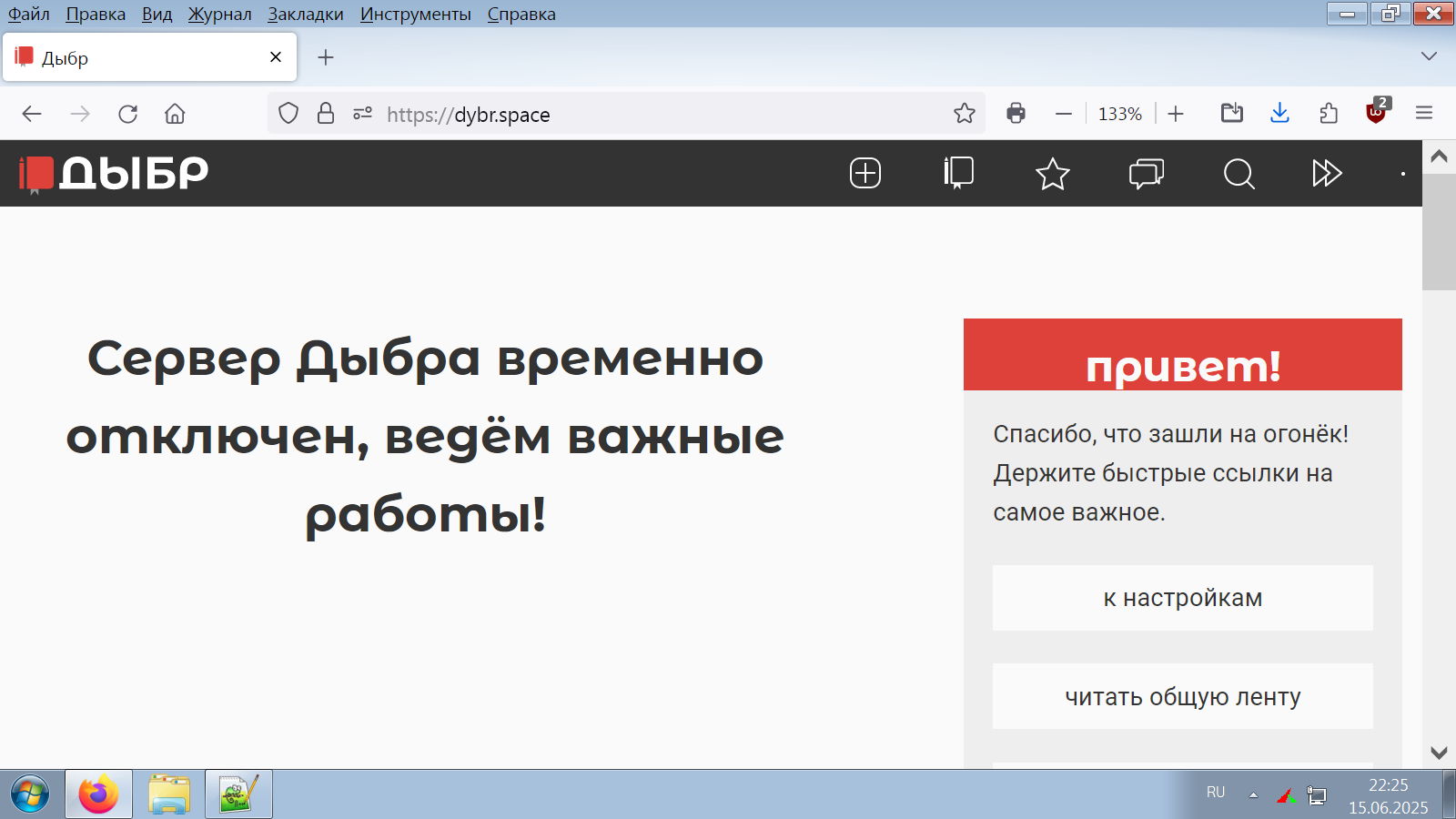The image size is (1456, 819).
Task: Click the Dybr logo in the header
Action: click(x=114, y=173)
